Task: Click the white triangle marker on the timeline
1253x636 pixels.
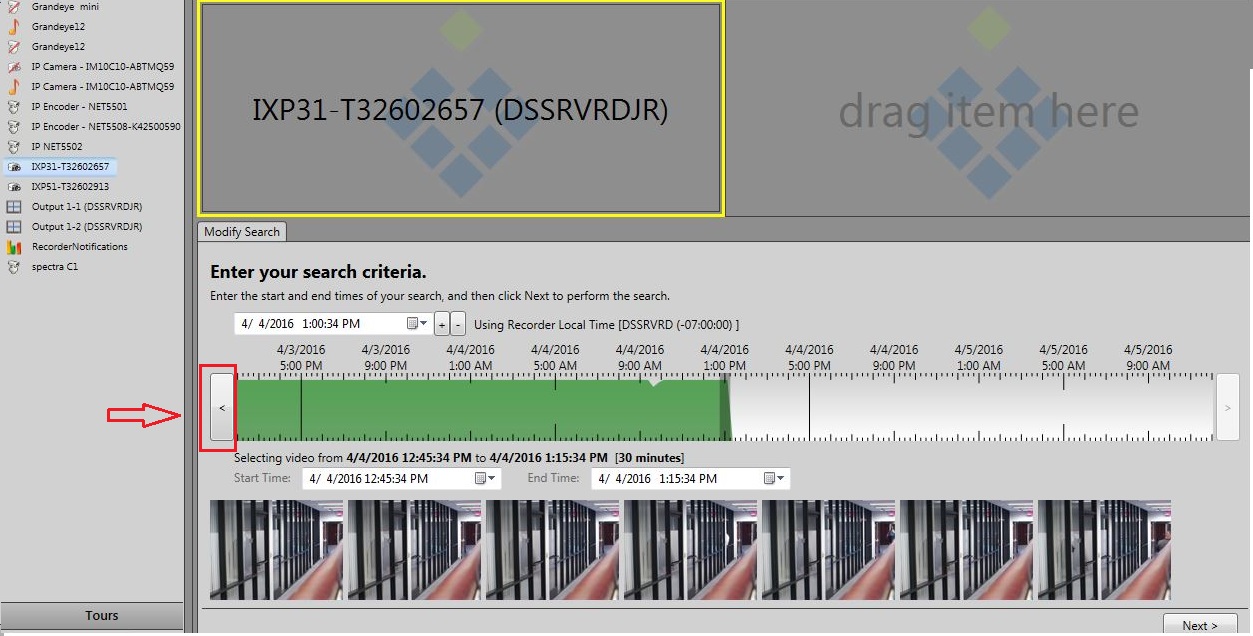Action: [x=653, y=382]
